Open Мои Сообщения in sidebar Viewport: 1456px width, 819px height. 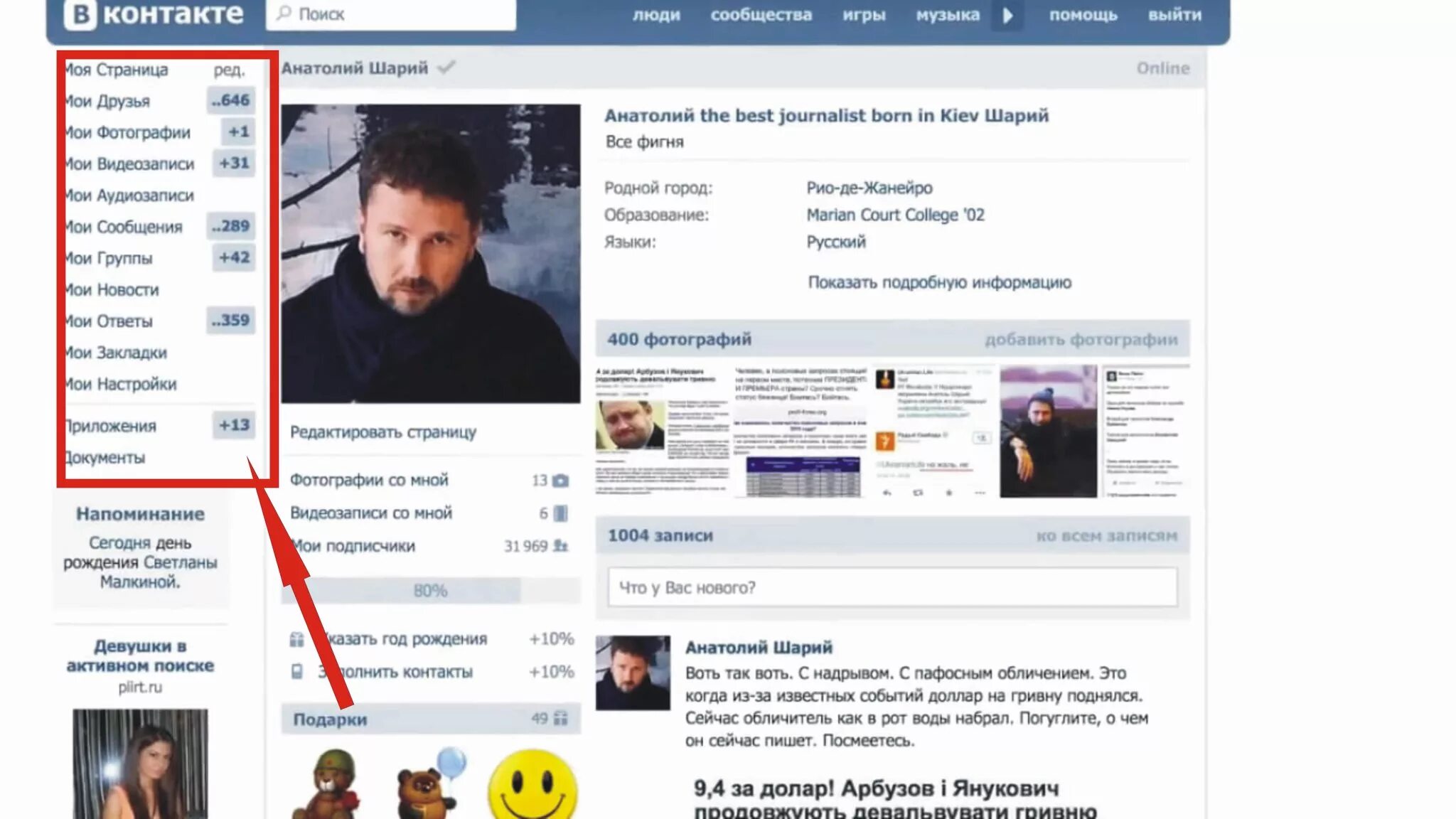point(124,227)
